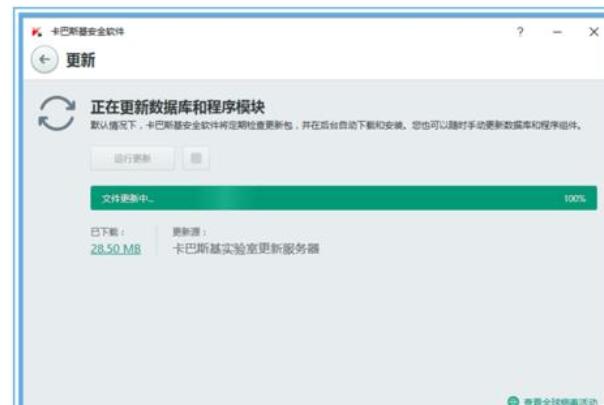Minimize the Kaspersky window

[x=557, y=32]
